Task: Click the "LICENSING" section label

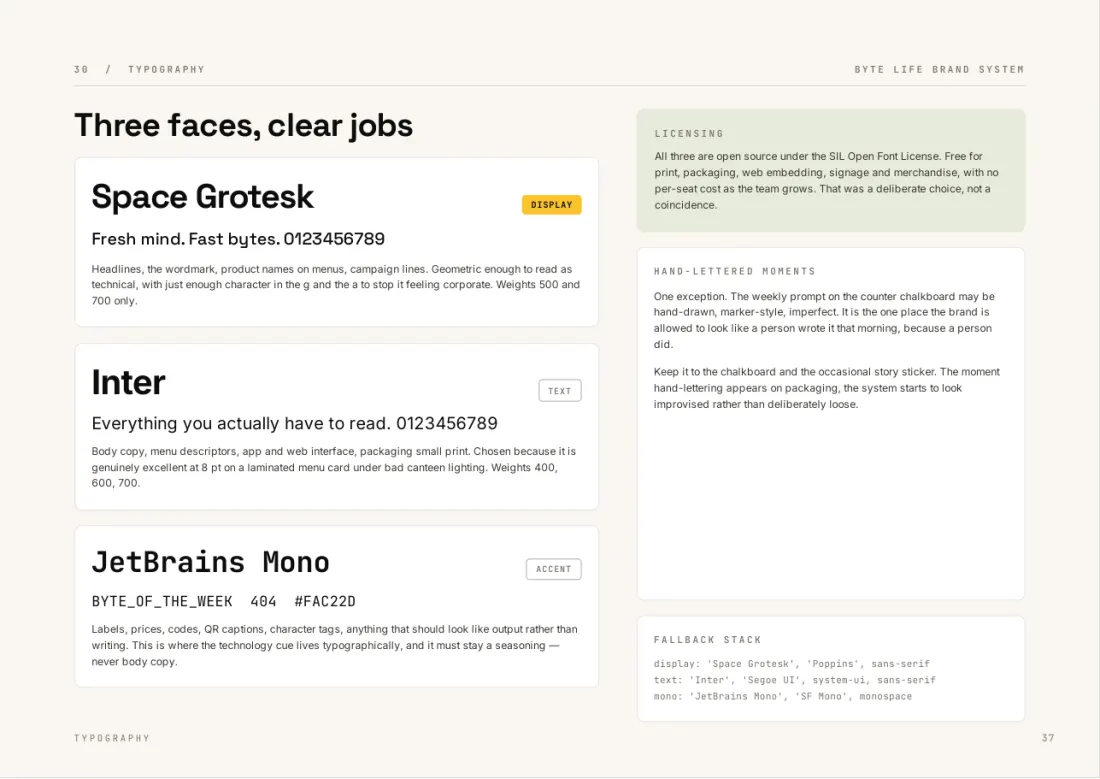Action: coord(689,133)
